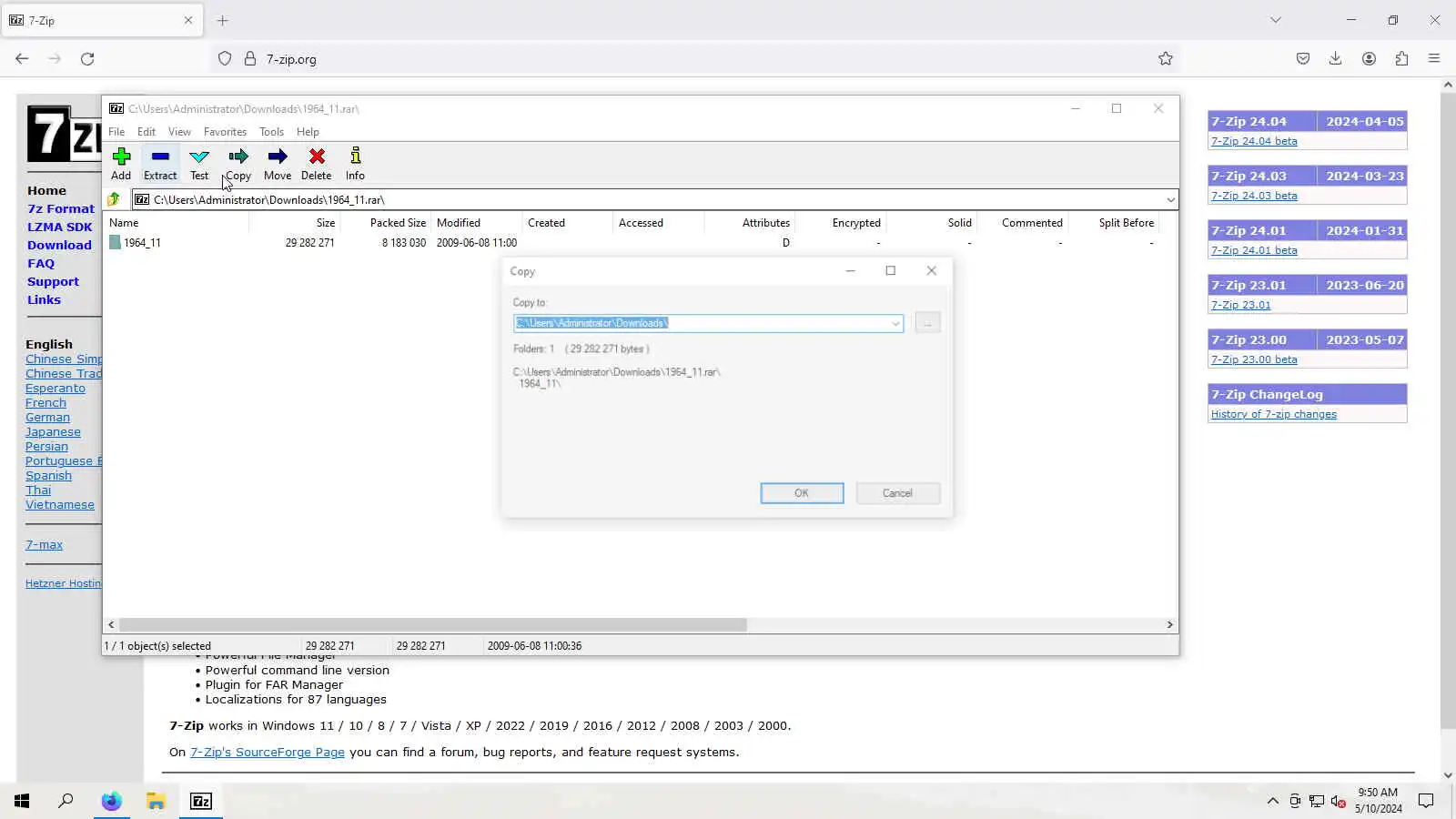Open the View menu in 7-Zip

pyautogui.click(x=179, y=132)
